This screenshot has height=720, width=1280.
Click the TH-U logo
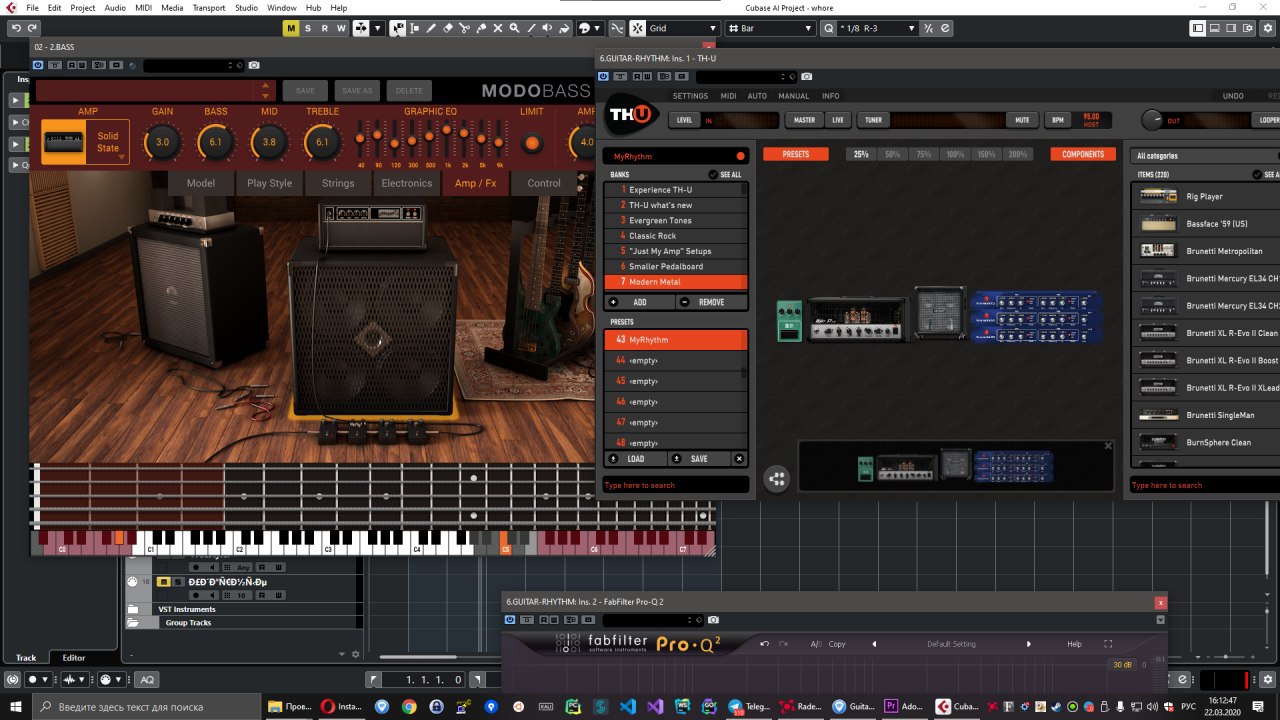633,116
